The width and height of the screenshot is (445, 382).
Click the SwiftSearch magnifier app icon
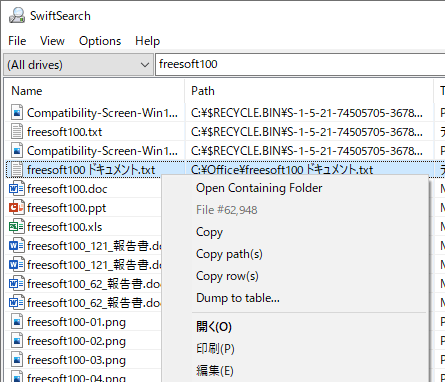tap(17, 15)
